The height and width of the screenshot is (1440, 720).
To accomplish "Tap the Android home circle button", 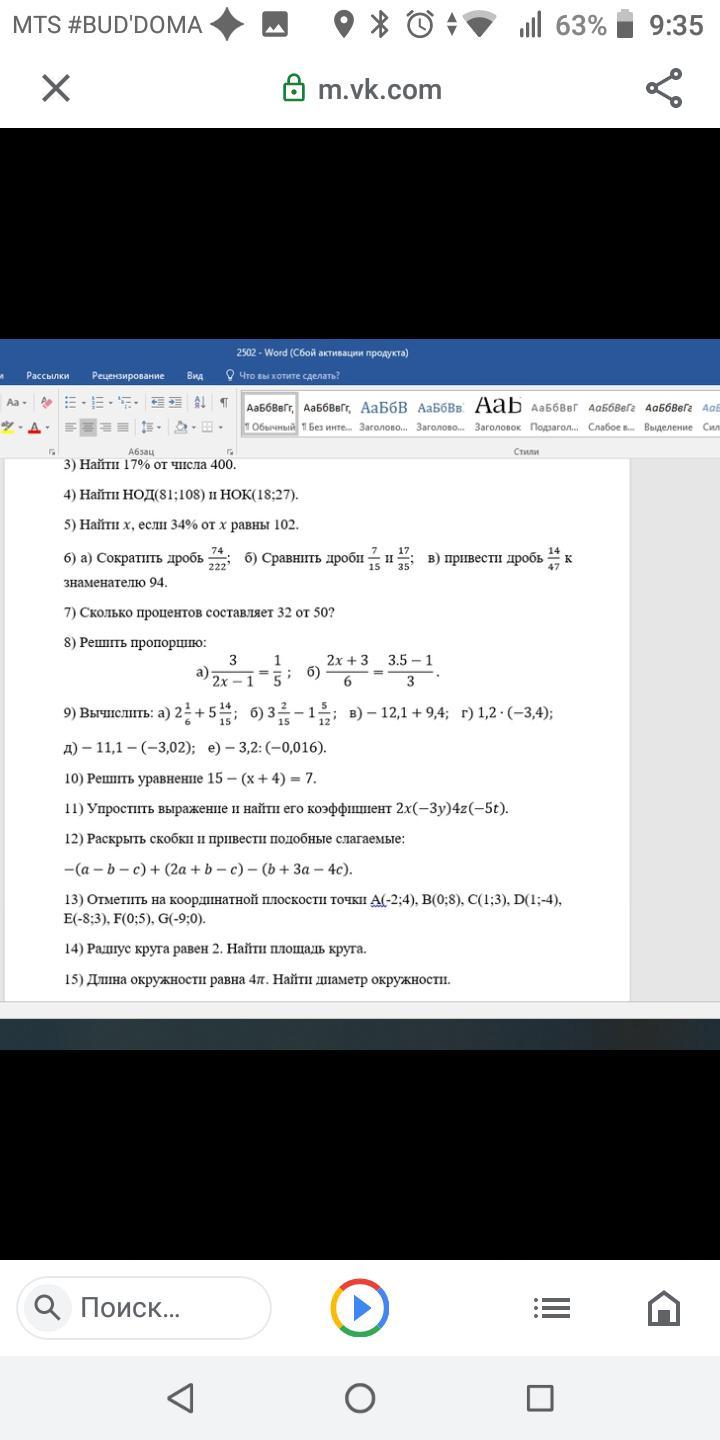I will click(360, 1398).
